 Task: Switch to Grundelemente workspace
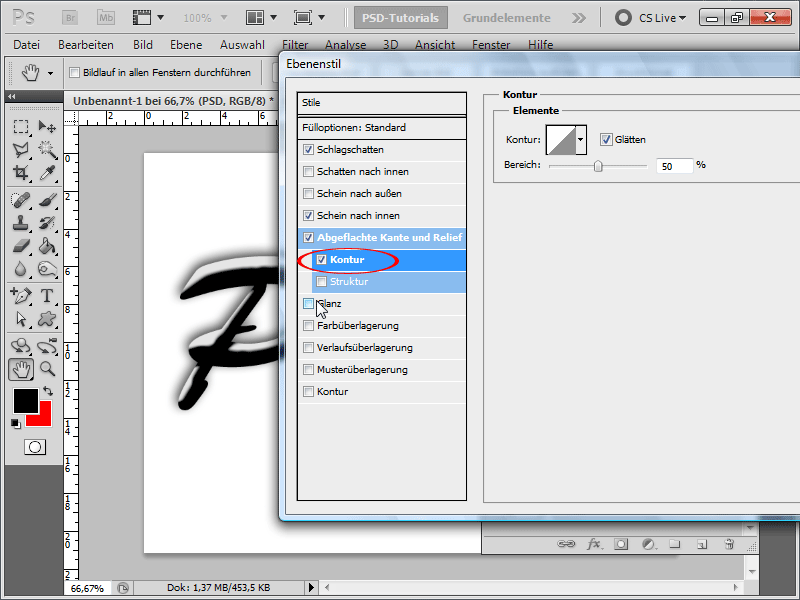pyautogui.click(x=507, y=18)
